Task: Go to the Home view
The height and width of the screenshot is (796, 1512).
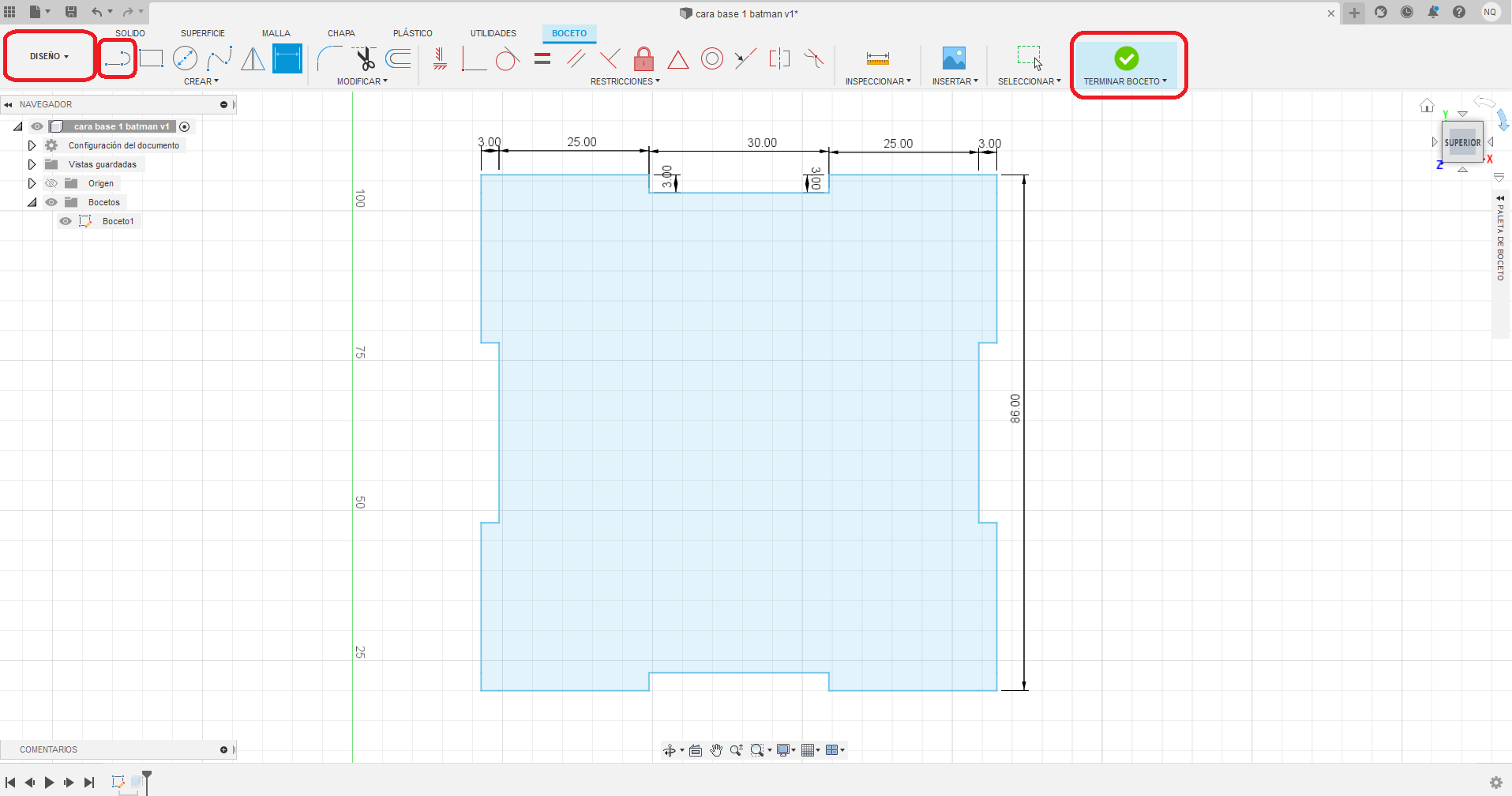Action: tap(1427, 105)
